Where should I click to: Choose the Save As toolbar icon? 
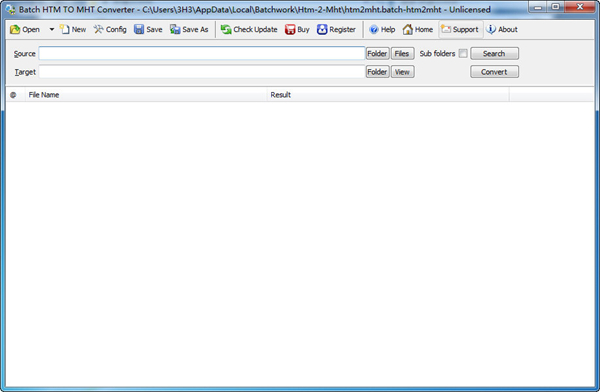pos(189,29)
